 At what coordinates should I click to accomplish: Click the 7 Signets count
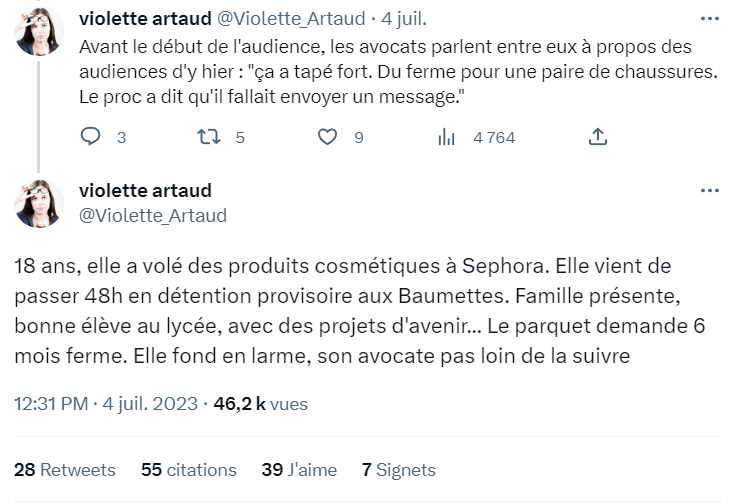398,470
